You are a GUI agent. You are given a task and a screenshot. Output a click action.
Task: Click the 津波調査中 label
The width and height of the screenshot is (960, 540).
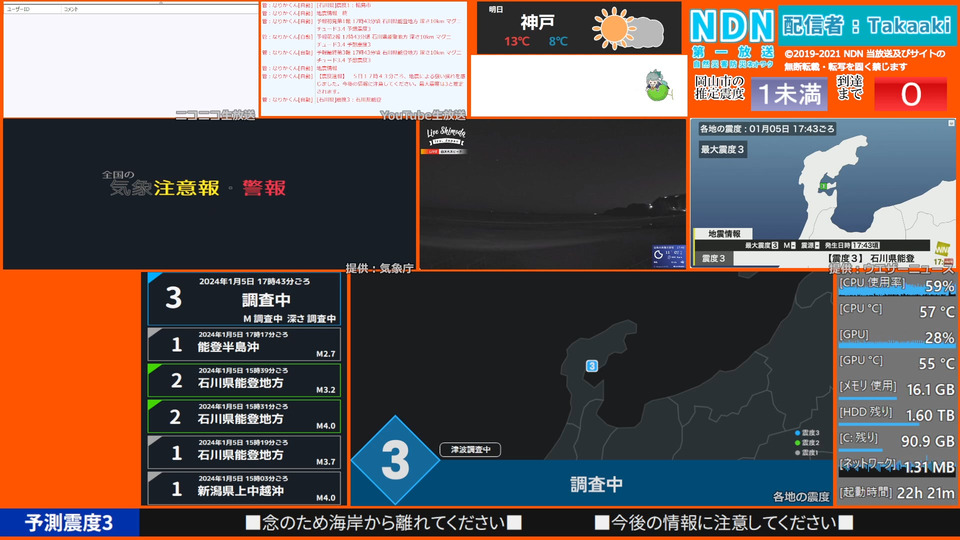pos(470,449)
